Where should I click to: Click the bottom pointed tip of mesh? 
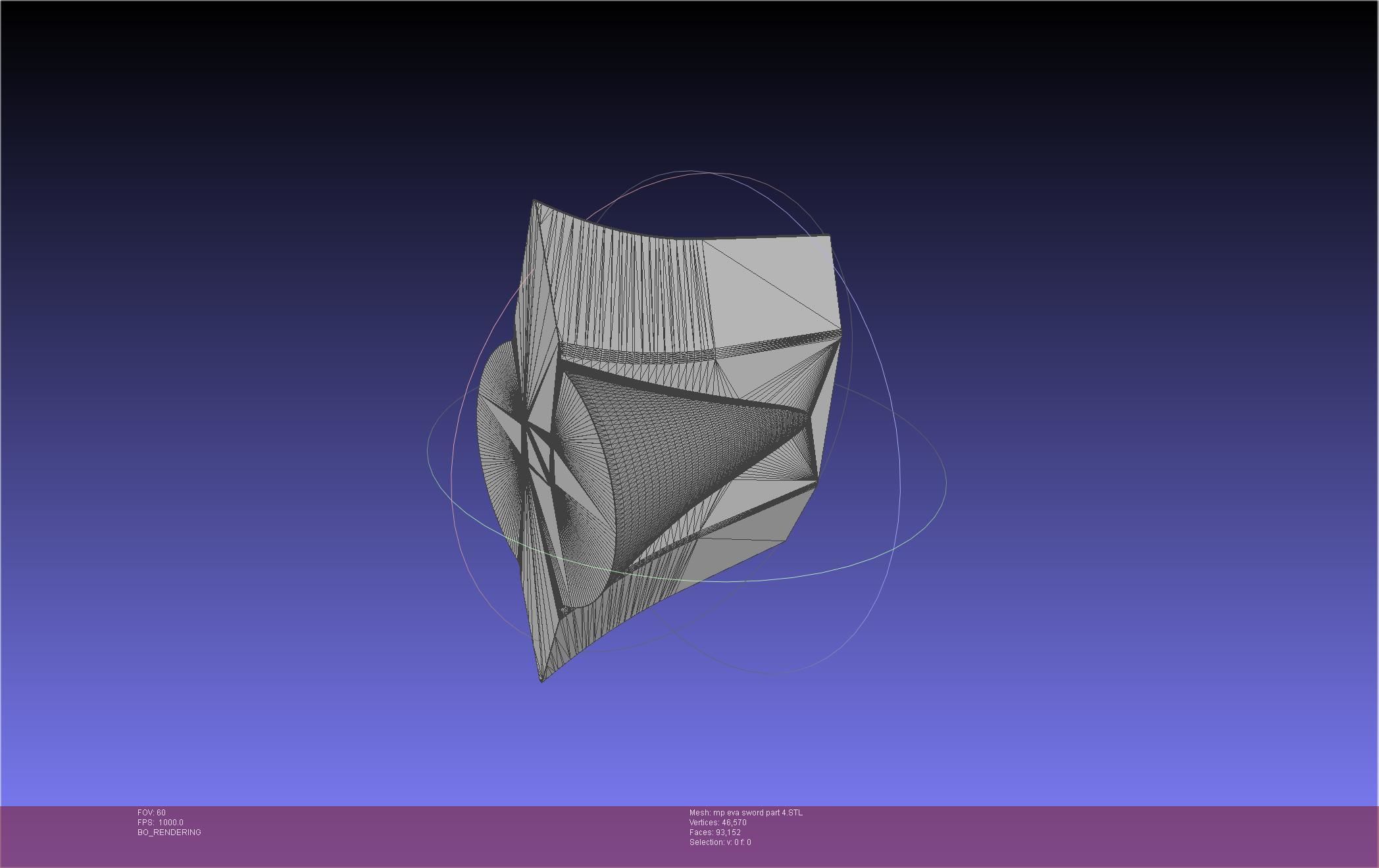click(x=541, y=679)
